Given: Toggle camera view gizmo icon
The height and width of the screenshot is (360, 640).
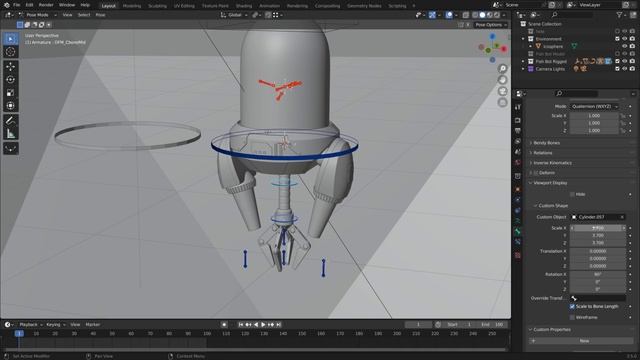Looking at the screenshot, I should 503,91.
